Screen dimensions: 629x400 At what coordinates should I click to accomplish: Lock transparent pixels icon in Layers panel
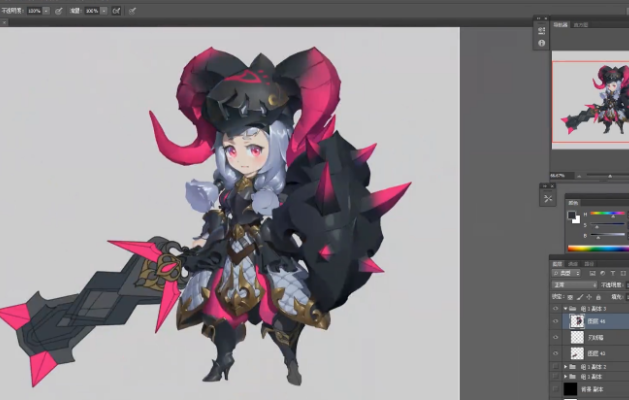click(570, 297)
